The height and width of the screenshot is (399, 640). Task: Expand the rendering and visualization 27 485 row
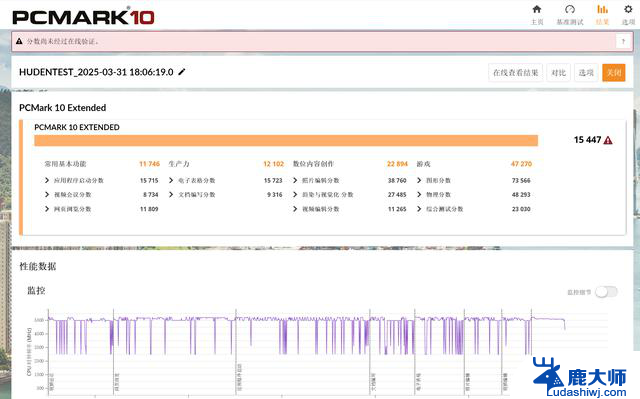350,195
